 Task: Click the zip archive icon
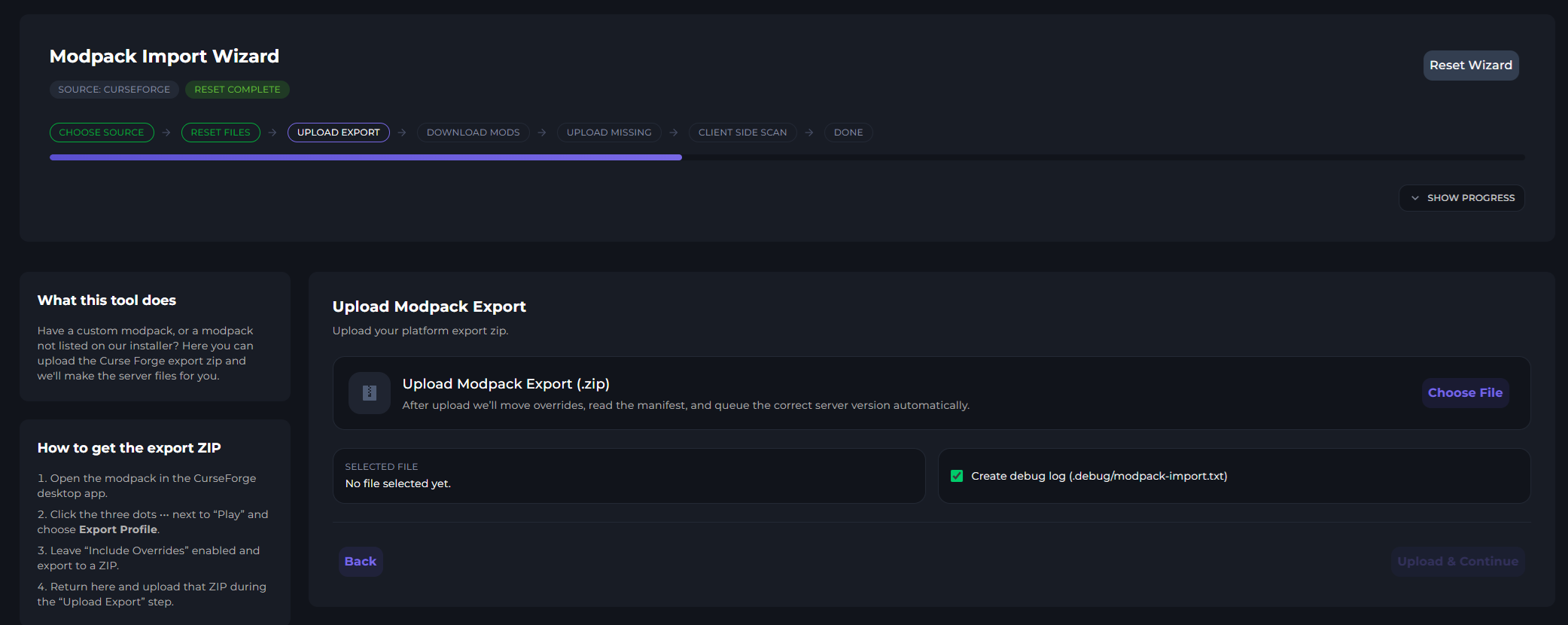pyautogui.click(x=369, y=393)
